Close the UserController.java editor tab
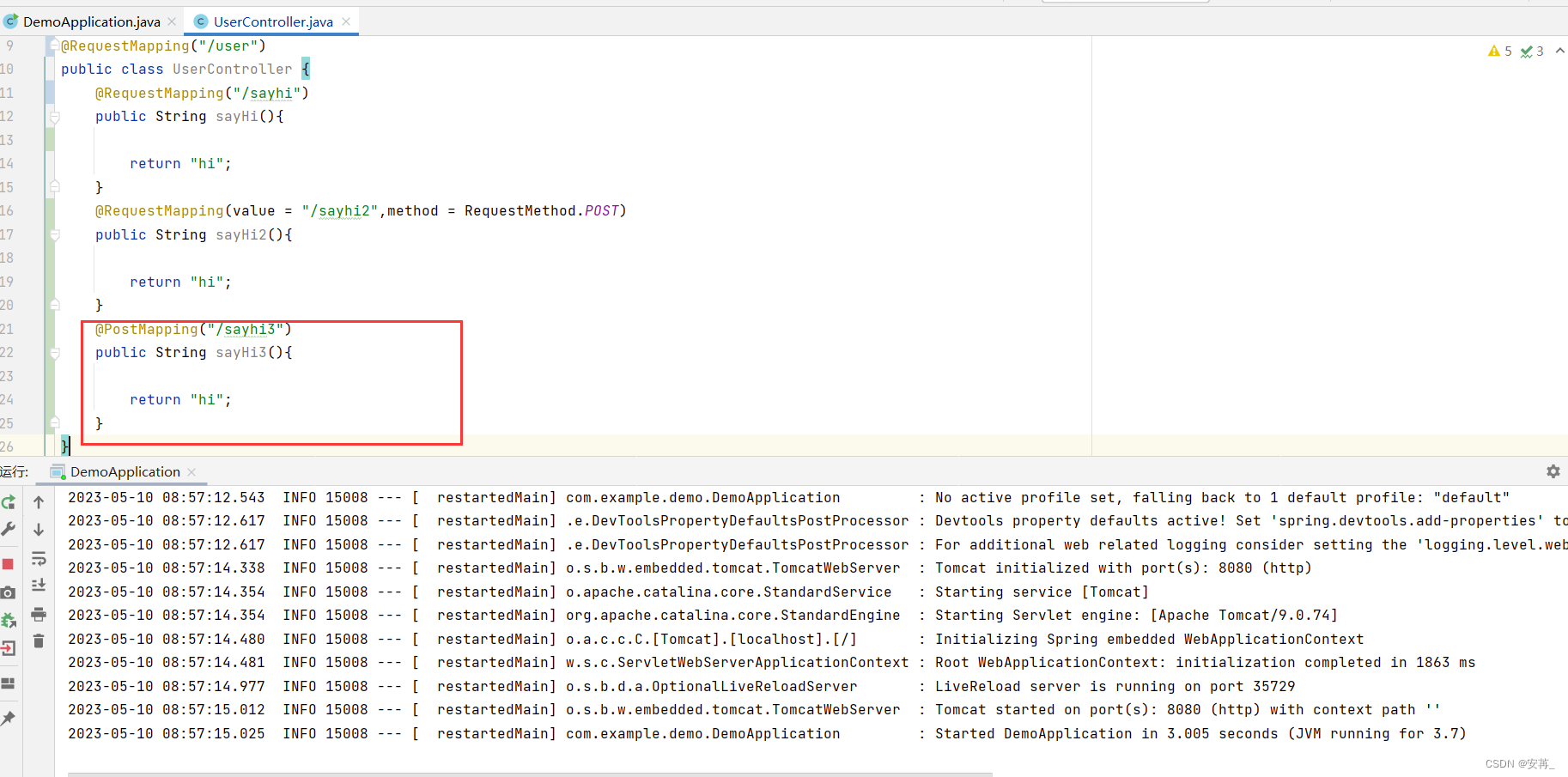This screenshot has height=777, width=1568. pos(346,21)
